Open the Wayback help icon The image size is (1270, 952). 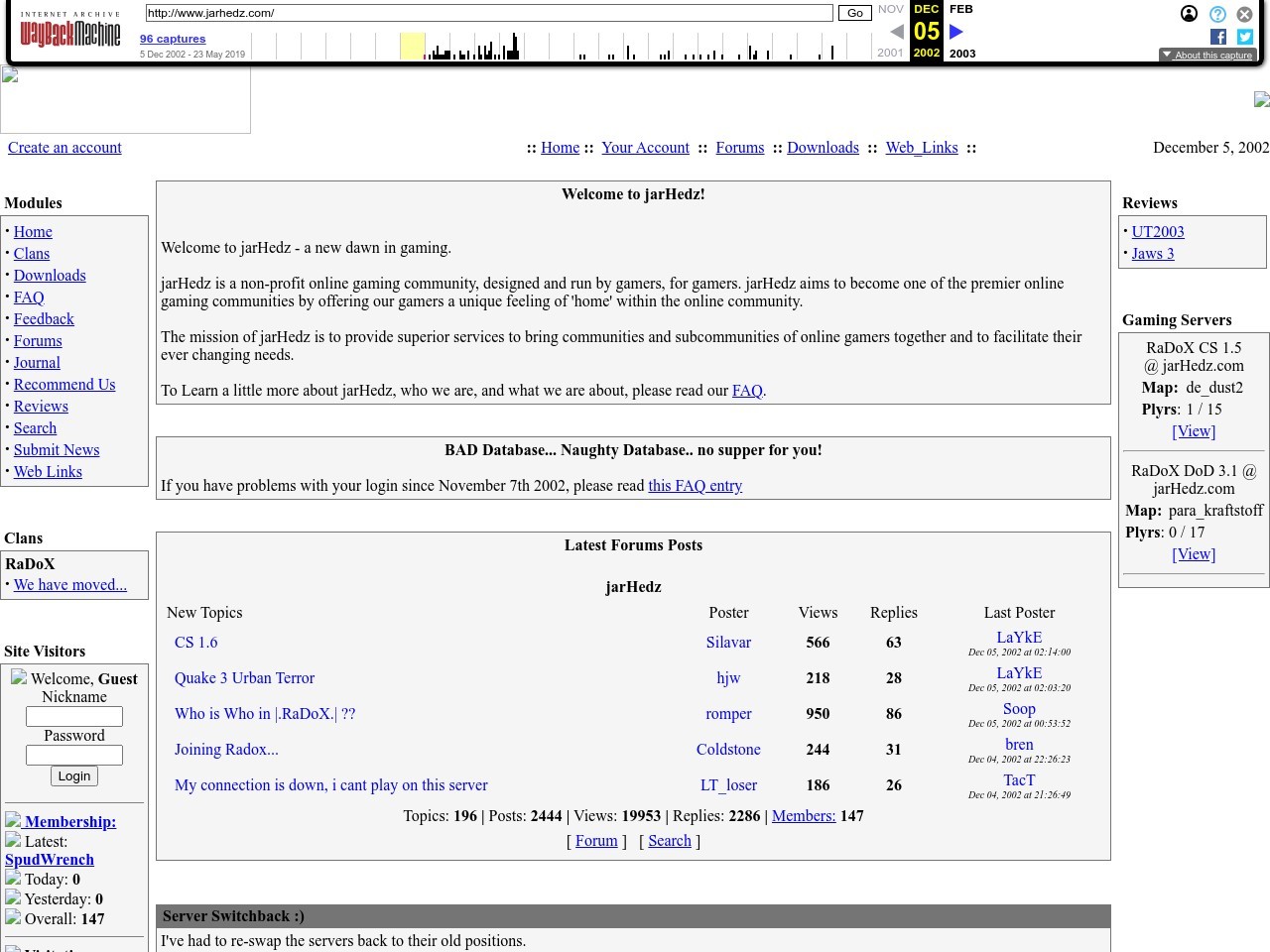click(x=1217, y=14)
